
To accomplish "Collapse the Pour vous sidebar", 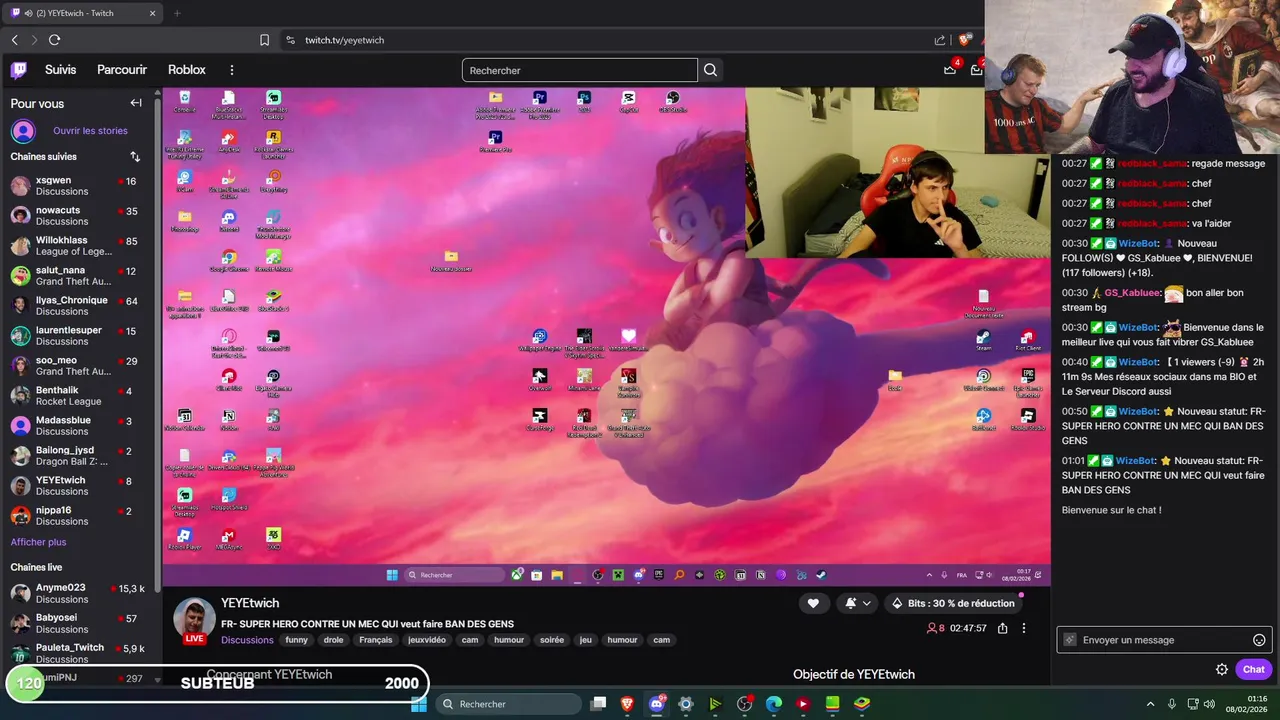I will pyautogui.click(x=136, y=103).
